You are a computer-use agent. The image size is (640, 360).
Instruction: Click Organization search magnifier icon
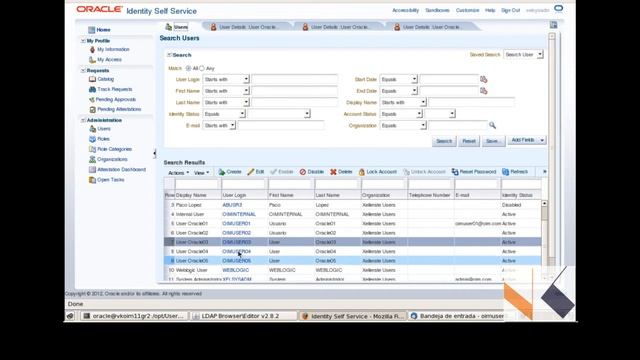tap(492, 125)
